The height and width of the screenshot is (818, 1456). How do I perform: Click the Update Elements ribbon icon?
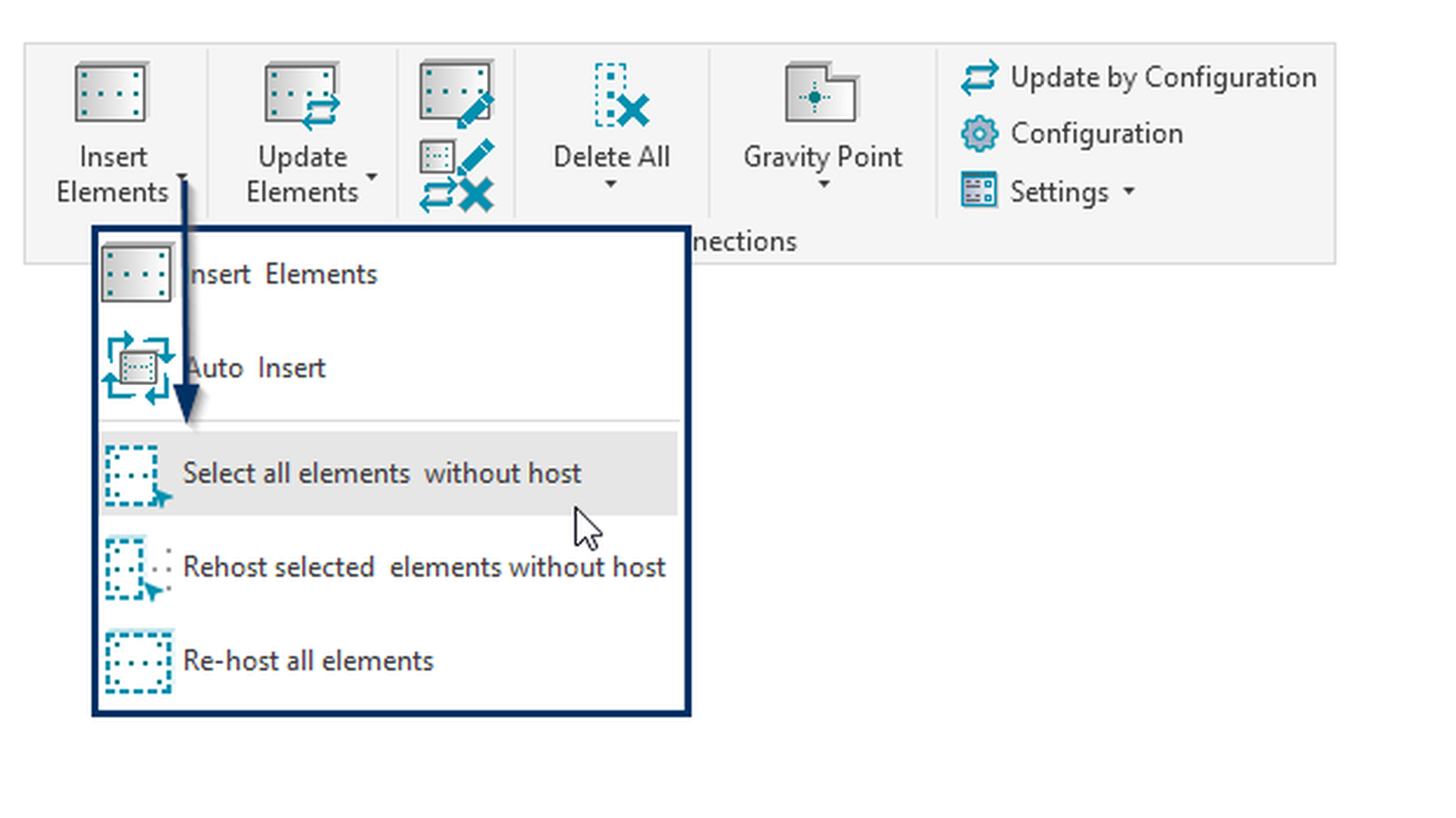point(301,95)
